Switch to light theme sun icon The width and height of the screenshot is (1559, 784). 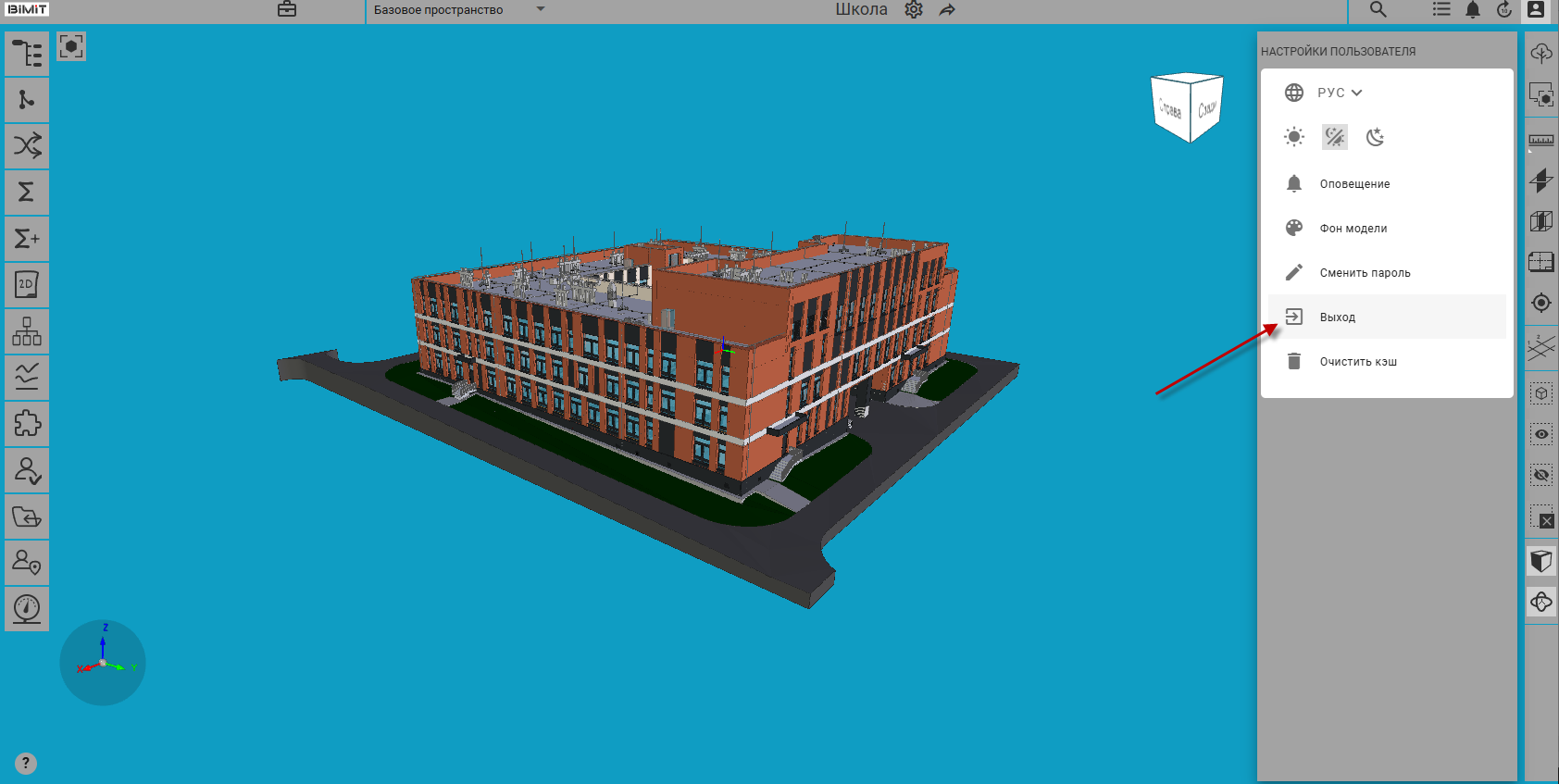tap(1294, 137)
